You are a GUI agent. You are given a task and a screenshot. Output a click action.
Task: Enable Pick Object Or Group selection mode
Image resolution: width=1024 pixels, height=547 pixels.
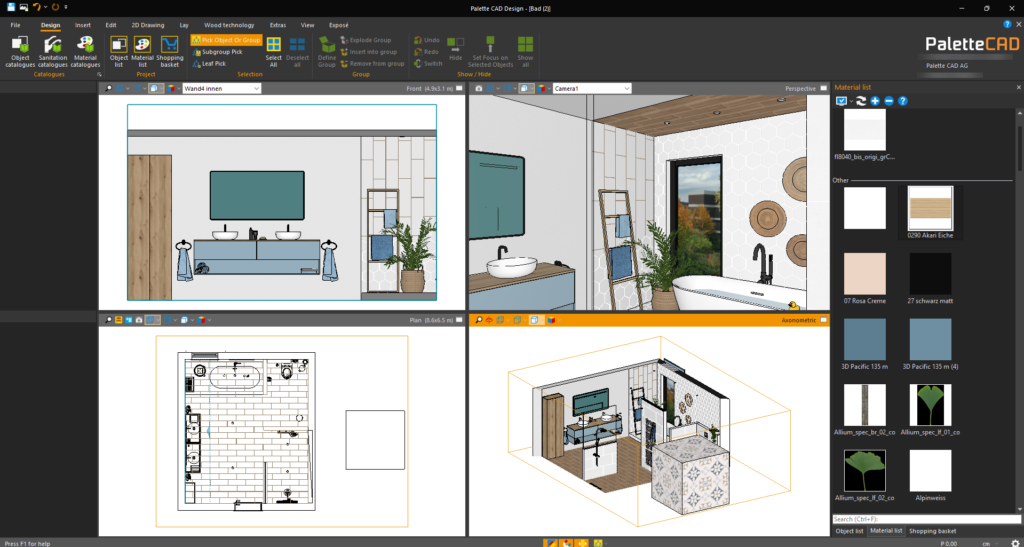pyautogui.click(x=226, y=40)
